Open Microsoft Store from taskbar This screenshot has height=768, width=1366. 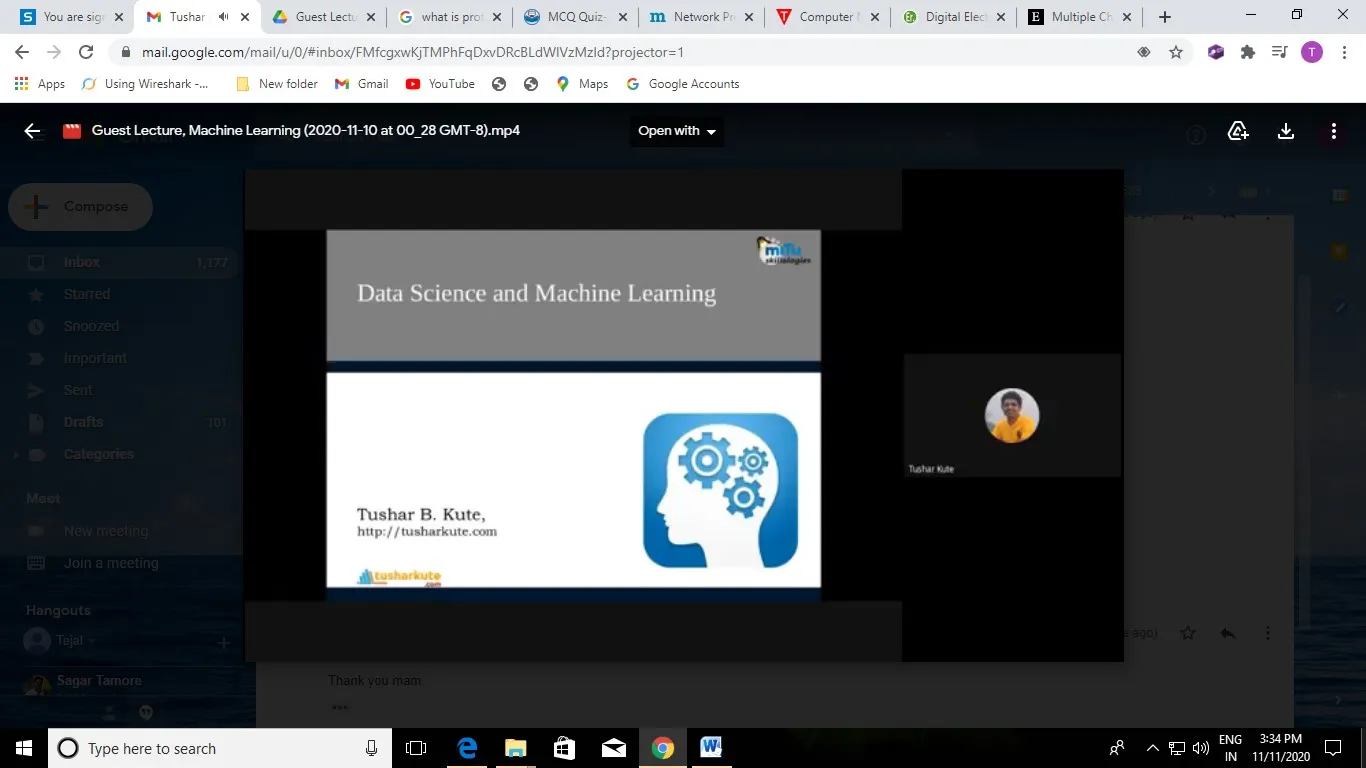click(564, 748)
